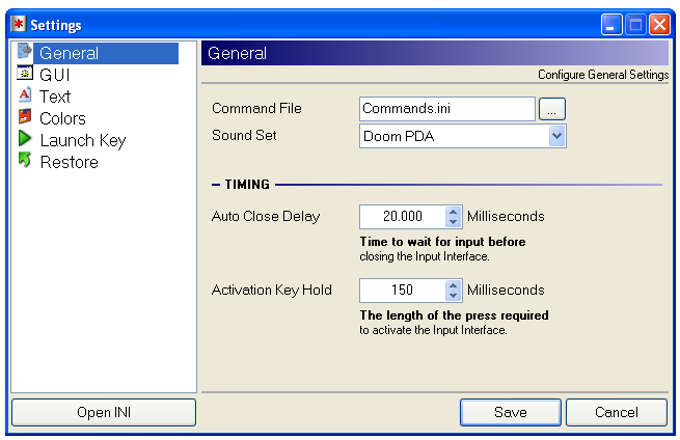Click 'Time to wait for input before' text
The width and height of the screenshot is (680, 440).
tap(442, 241)
